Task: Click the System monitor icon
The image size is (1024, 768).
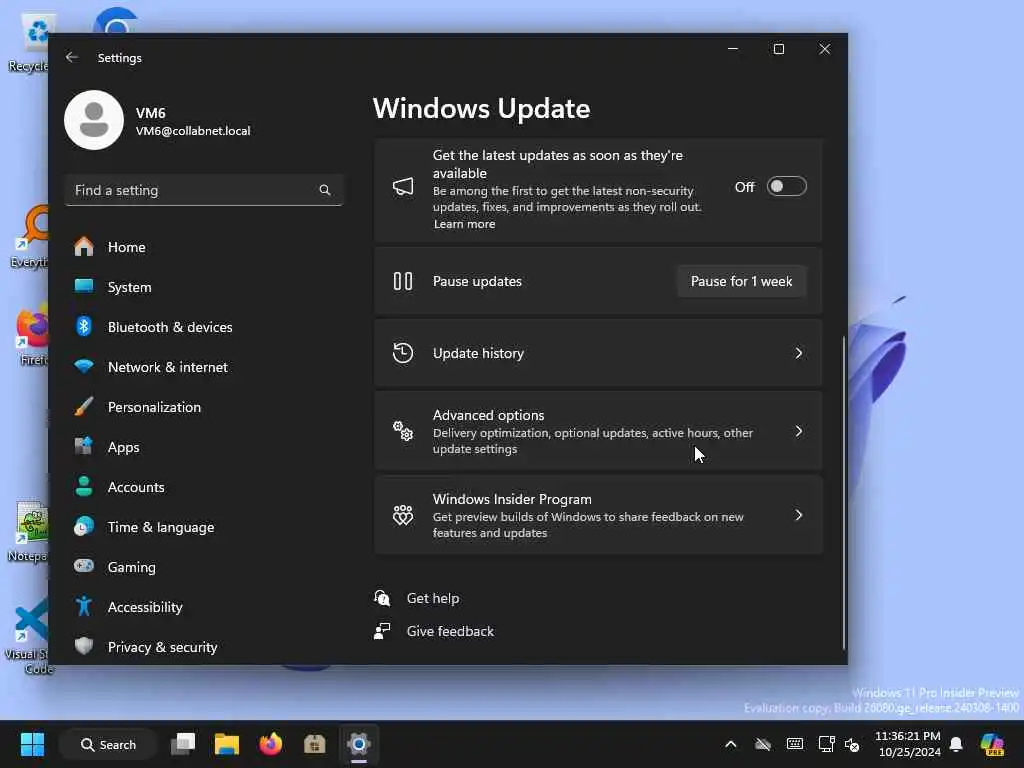Action: pyautogui.click(x=84, y=287)
